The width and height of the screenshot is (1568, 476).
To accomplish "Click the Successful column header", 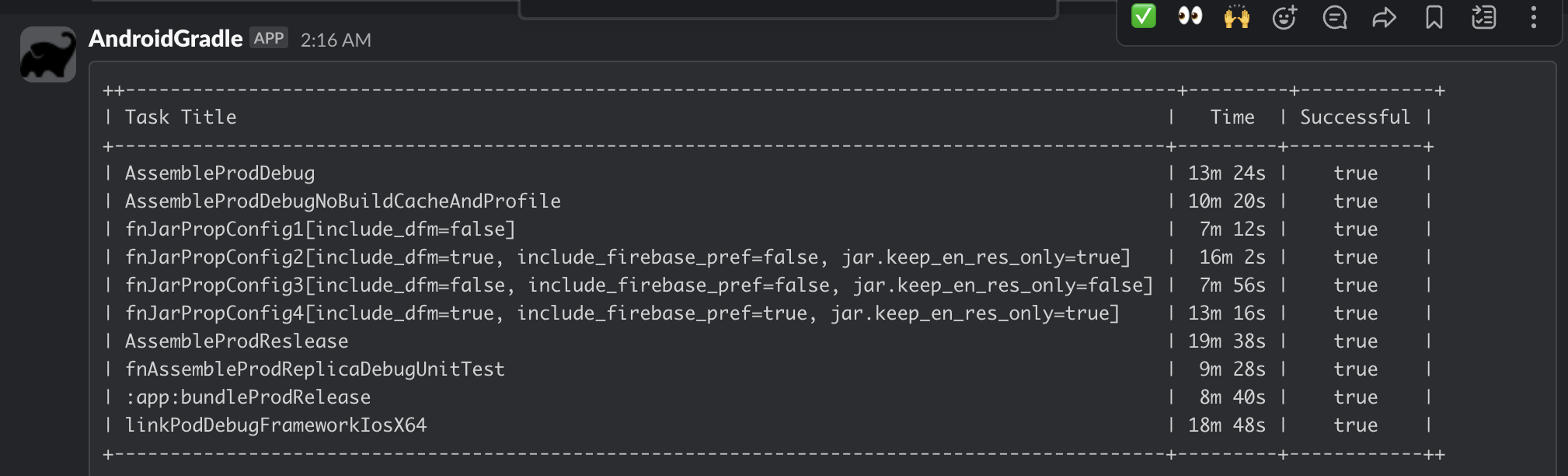I will [x=1355, y=117].
